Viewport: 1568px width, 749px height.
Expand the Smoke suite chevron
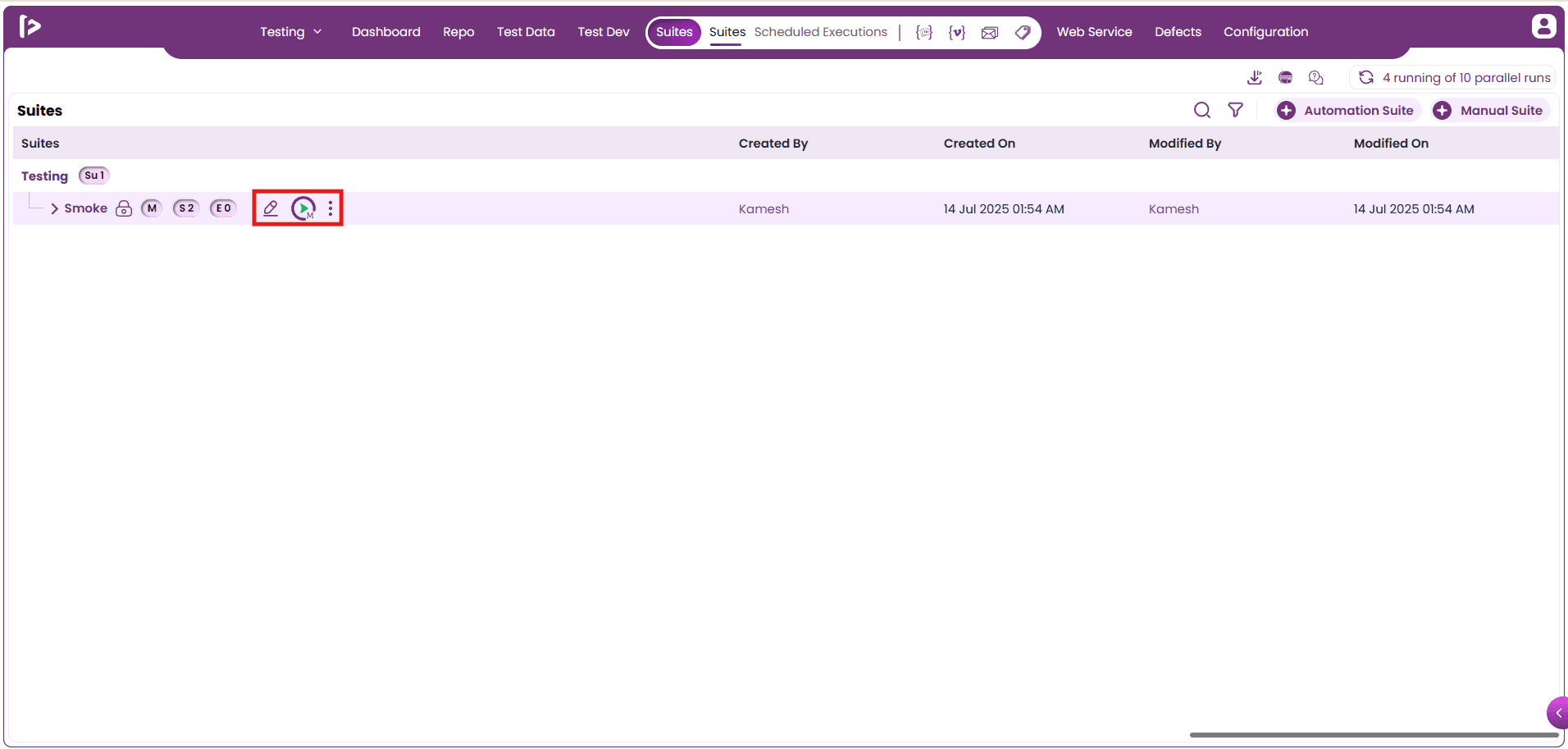tap(54, 208)
